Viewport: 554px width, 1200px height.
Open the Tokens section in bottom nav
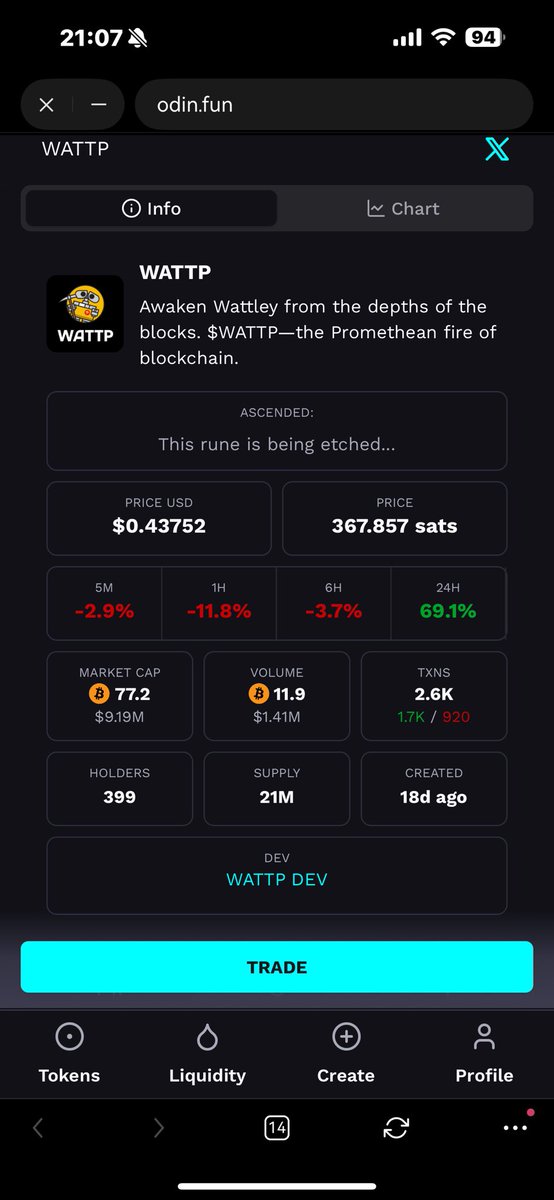coord(69,1054)
